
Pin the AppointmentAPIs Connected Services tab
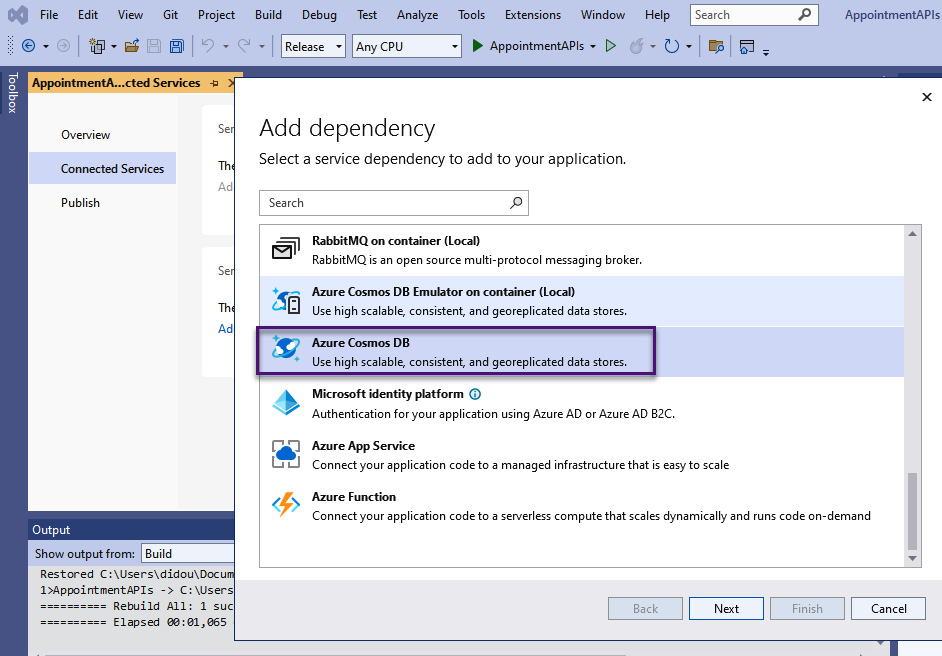click(x=214, y=83)
